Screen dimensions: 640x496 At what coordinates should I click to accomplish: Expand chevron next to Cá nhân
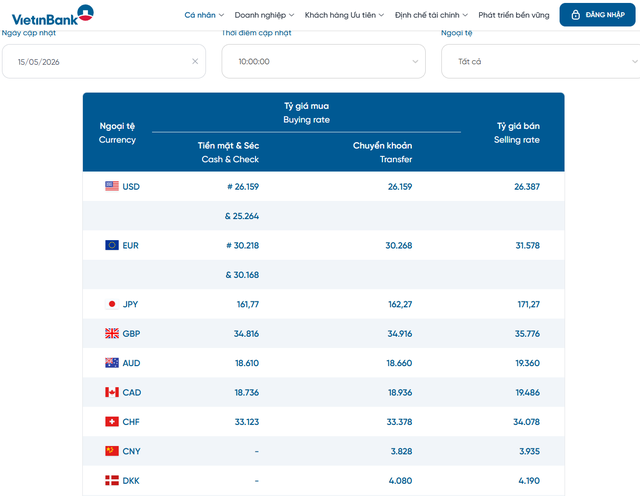[221, 15]
